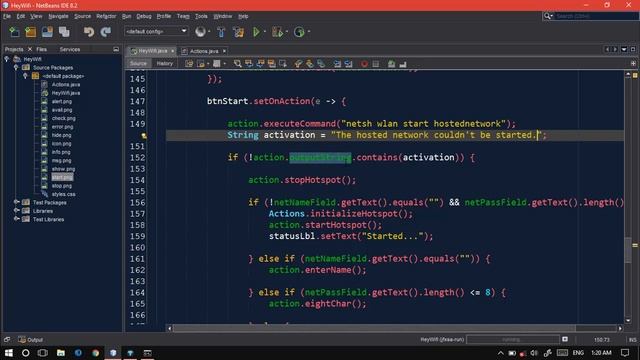Switch to Source view button
Viewport: 640px width, 360px height.
(x=138, y=64)
